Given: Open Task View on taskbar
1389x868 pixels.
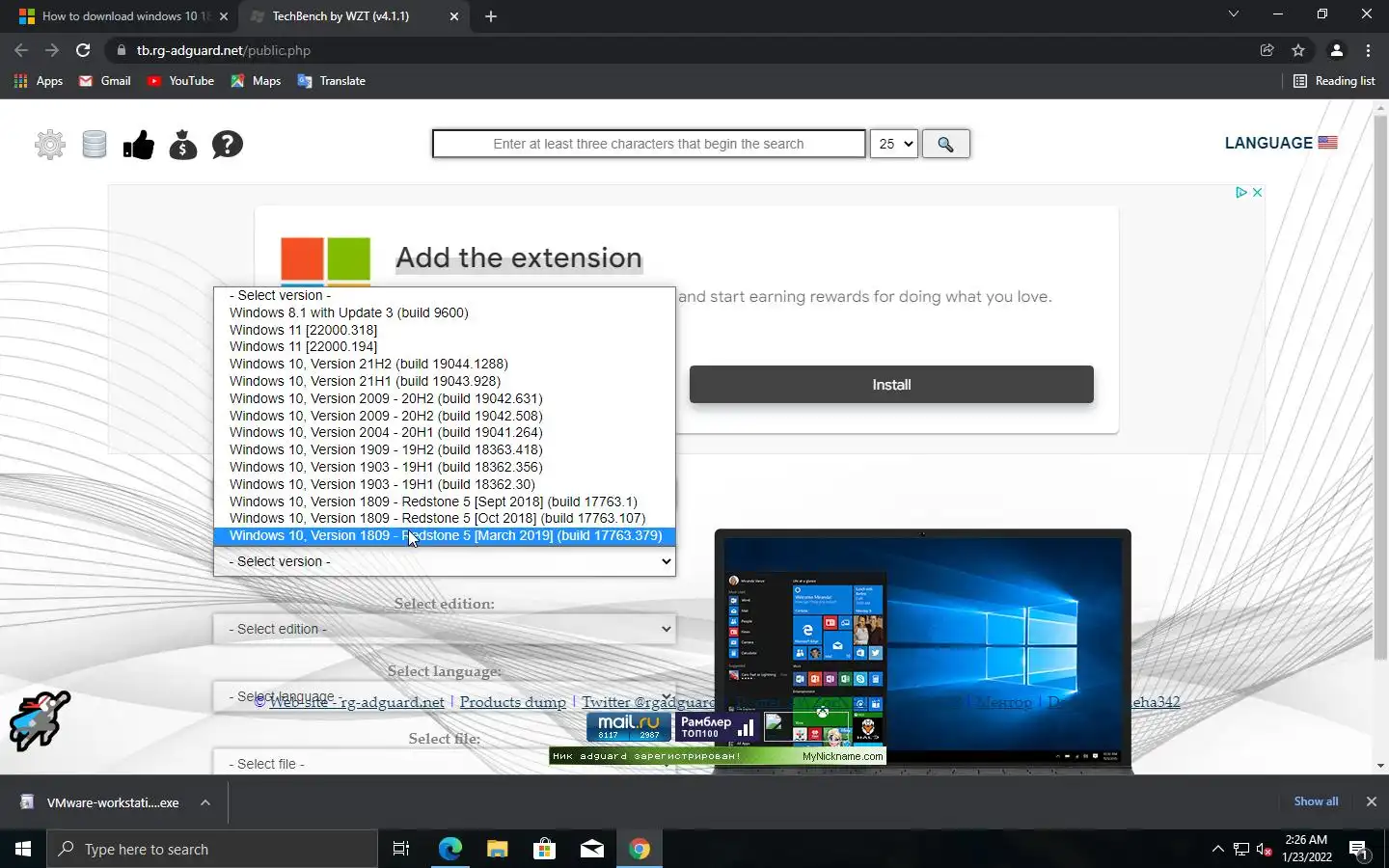Looking at the screenshot, I should (401, 849).
